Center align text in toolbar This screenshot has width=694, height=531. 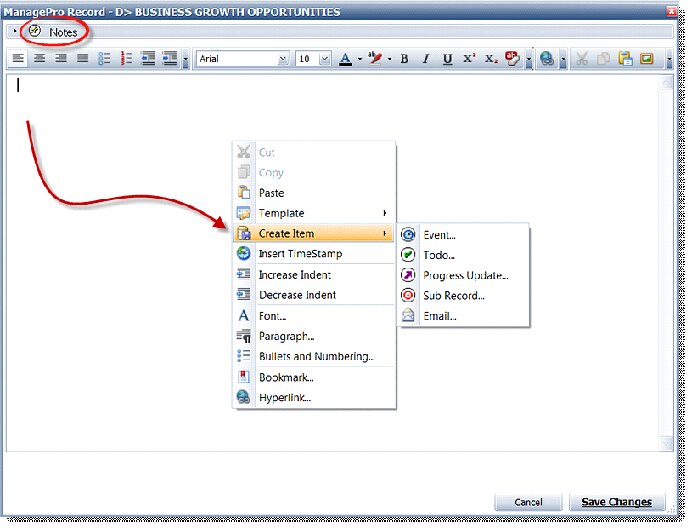click(39, 58)
